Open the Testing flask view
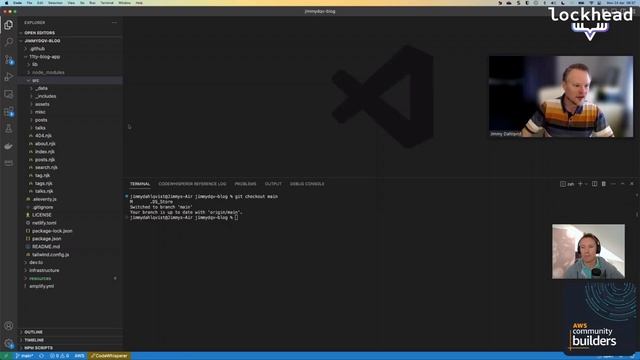The image size is (640, 360). tap(9, 129)
